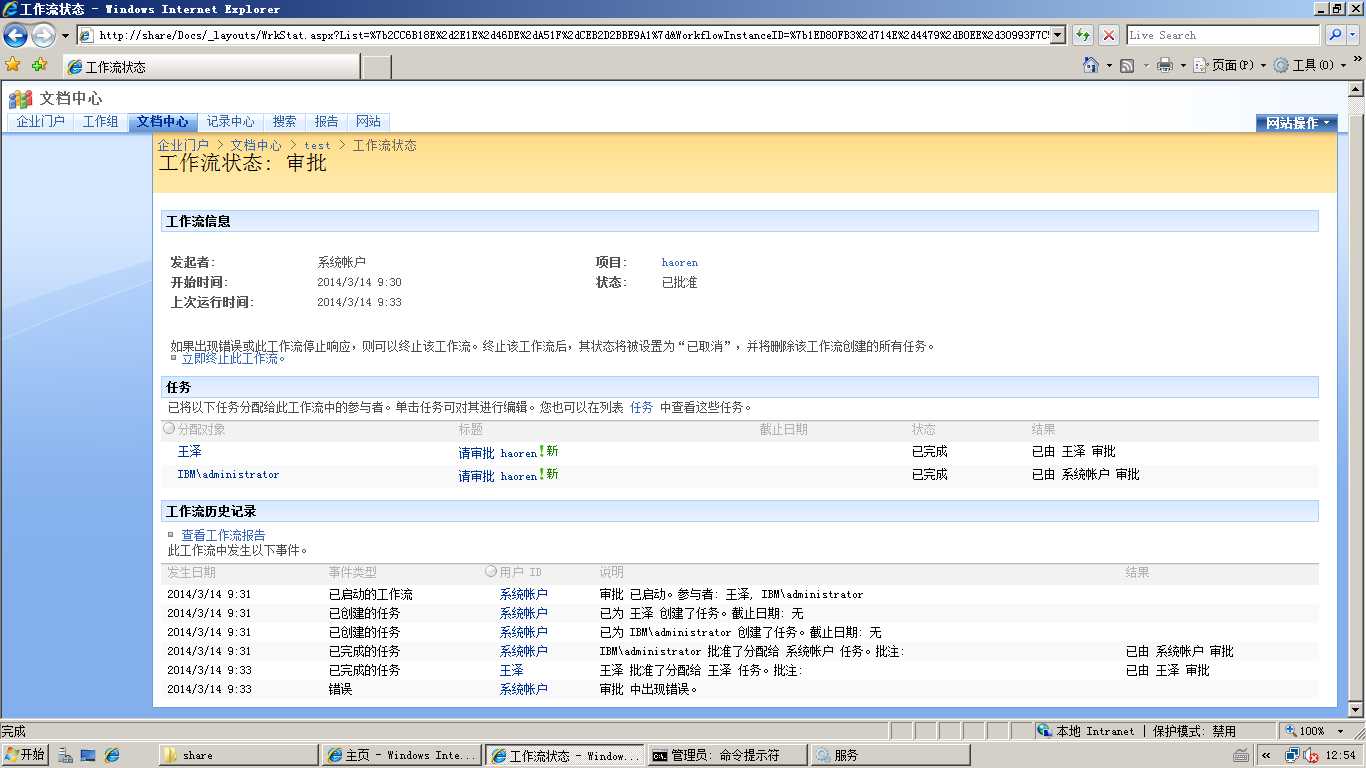Viewport: 1366px width, 768px height.
Task: Click 系统帐户 user link in 已启动的工作流 row
Action: coord(524,594)
